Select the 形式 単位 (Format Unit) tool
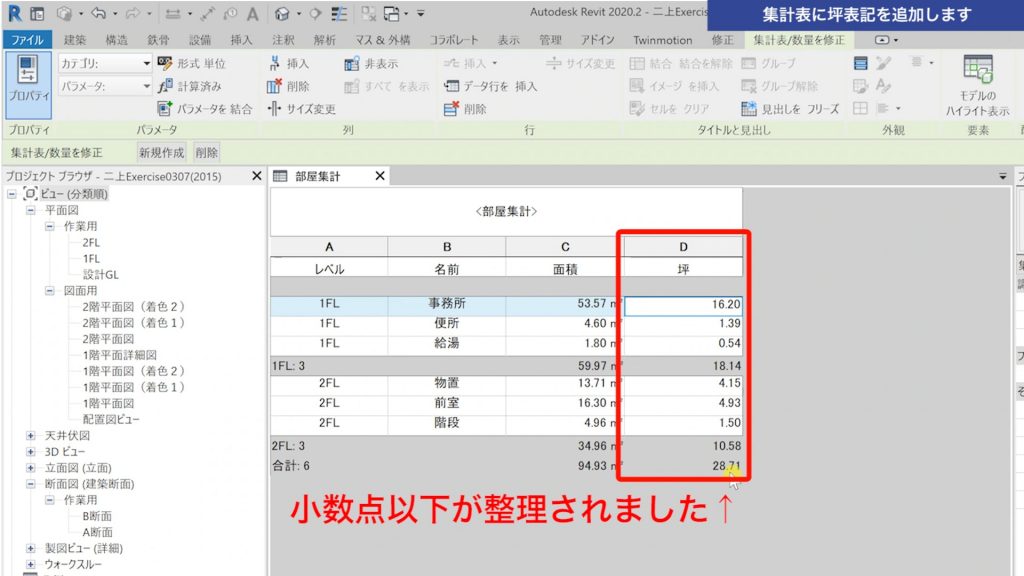 pyautogui.click(x=191, y=63)
